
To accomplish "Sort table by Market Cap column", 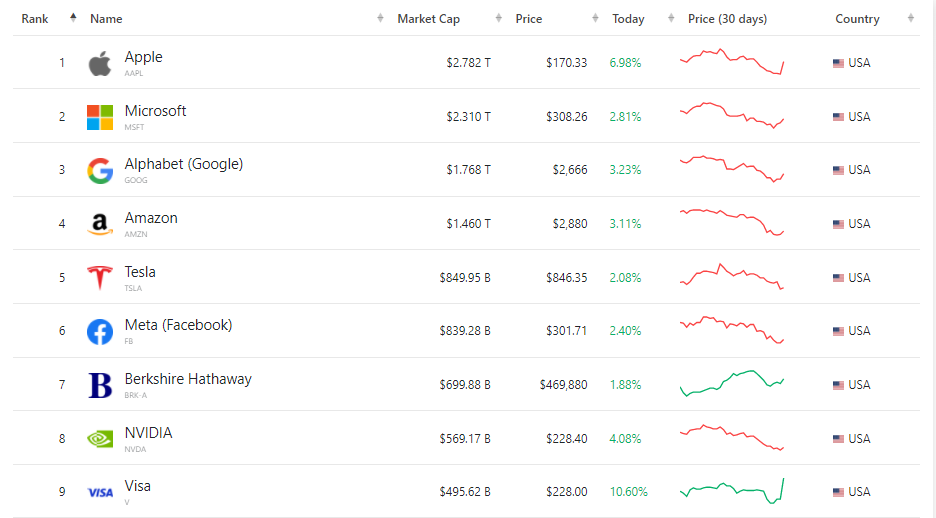I will [429, 19].
